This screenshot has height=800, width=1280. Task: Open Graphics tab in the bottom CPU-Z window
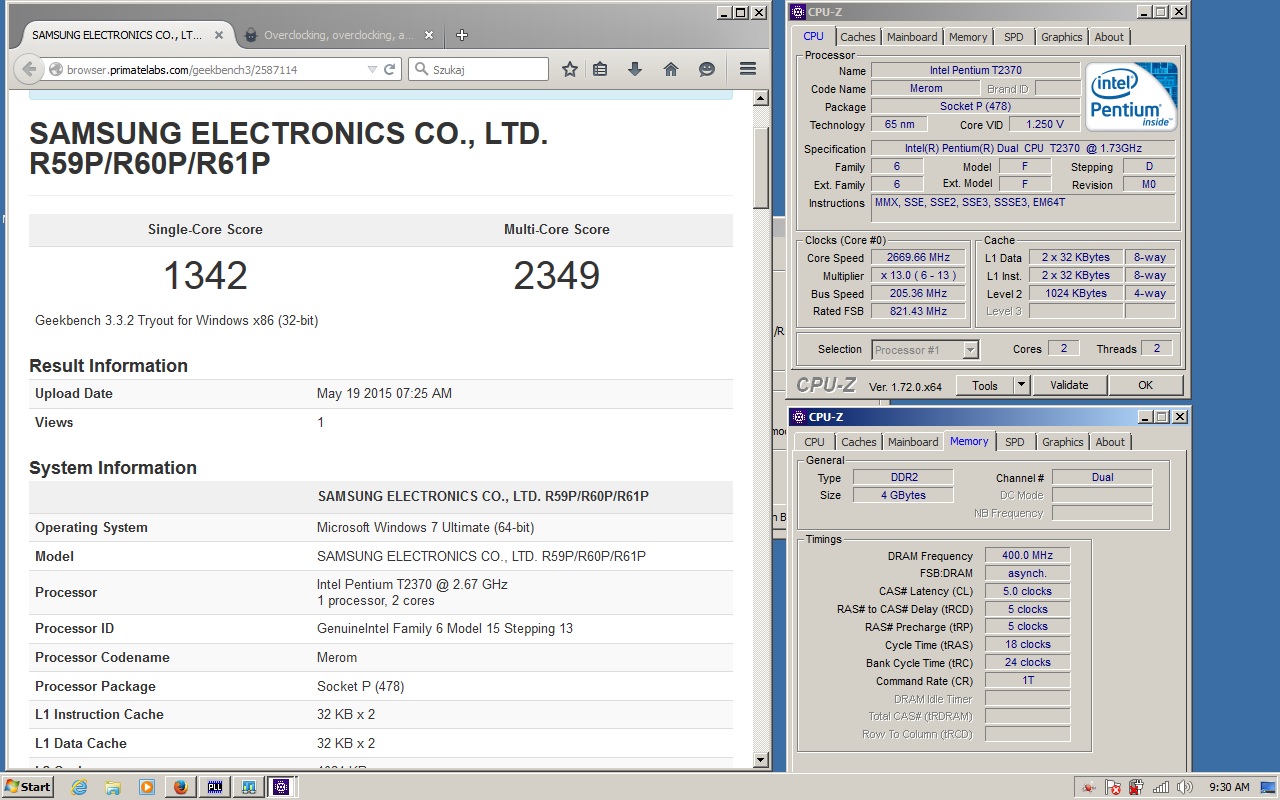coord(1062,442)
